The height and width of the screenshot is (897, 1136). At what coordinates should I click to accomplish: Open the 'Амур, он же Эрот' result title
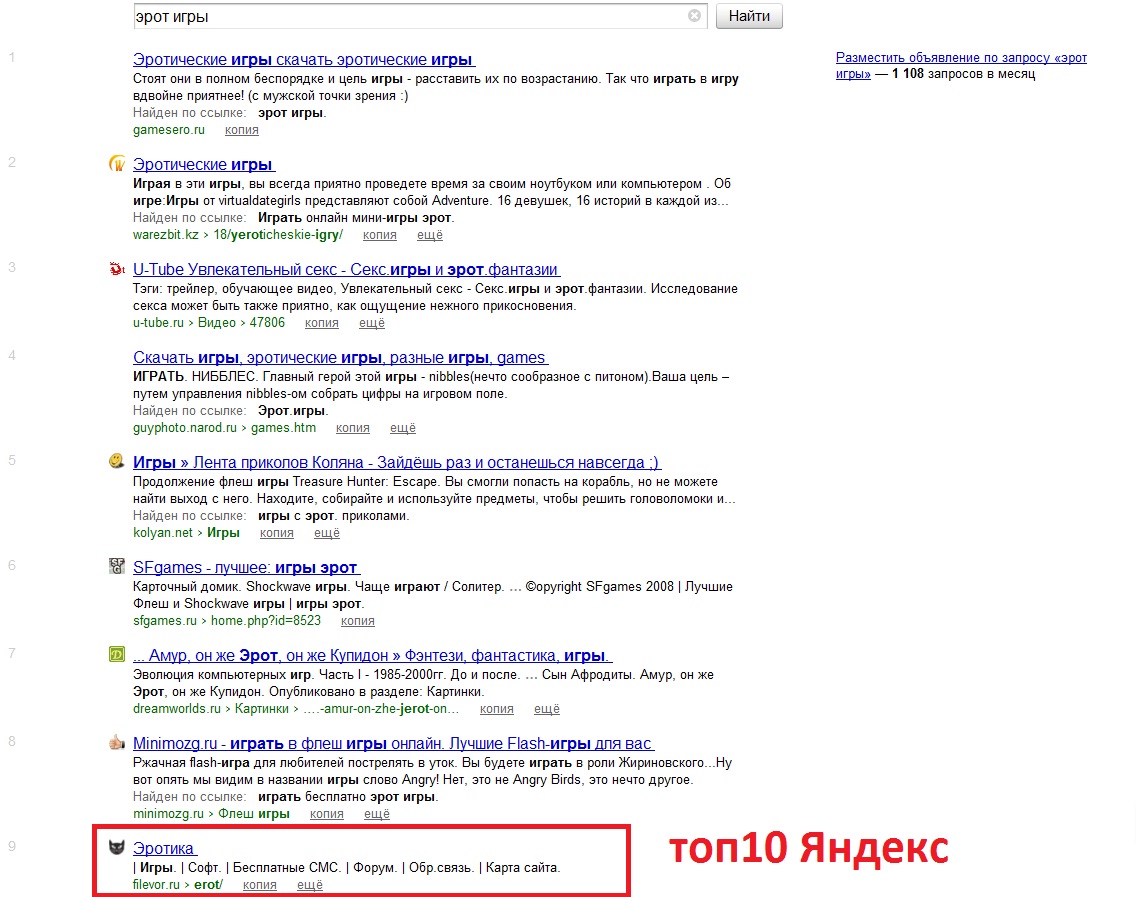[372, 655]
